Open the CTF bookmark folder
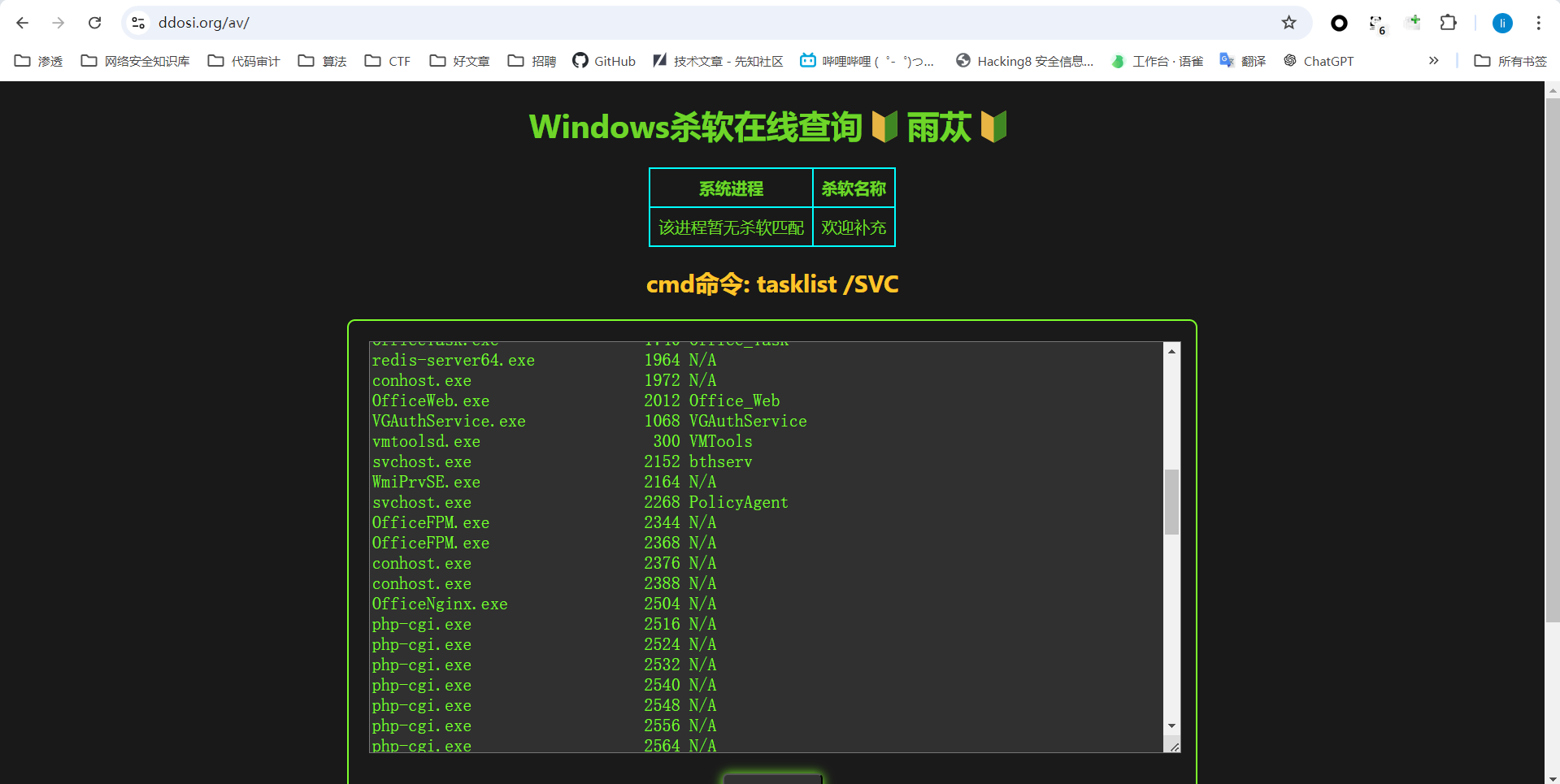The height and width of the screenshot is (784, 1560). tap(388, 61)
